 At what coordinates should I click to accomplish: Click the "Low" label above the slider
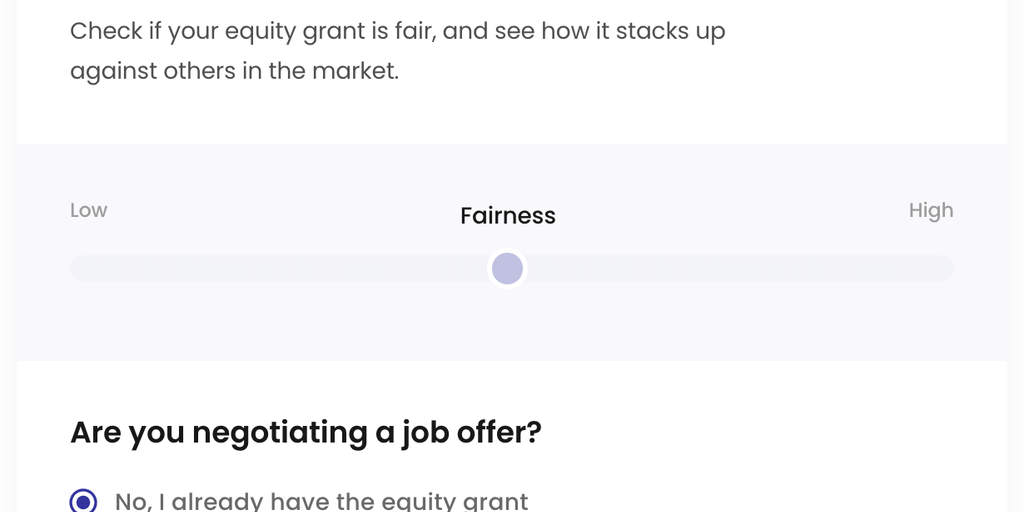click(88, 210)
